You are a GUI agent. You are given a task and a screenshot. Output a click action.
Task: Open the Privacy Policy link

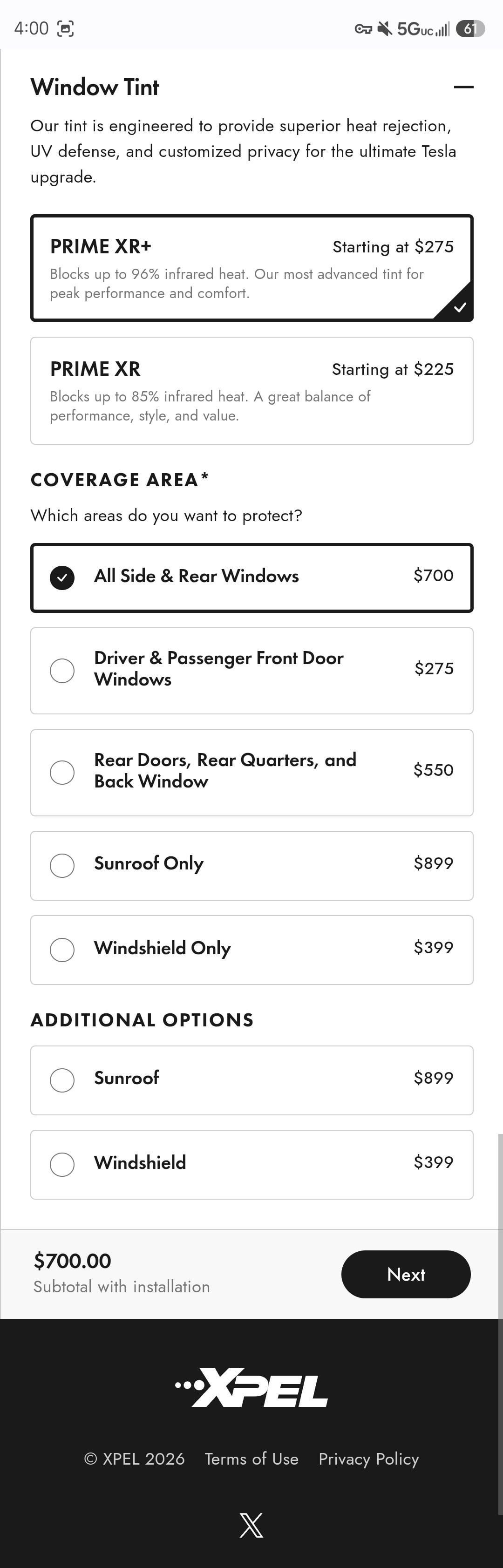coord(368,1459)
